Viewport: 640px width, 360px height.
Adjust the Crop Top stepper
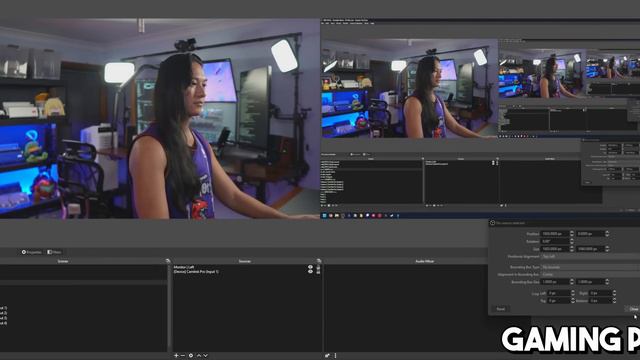tap(573, 300)
